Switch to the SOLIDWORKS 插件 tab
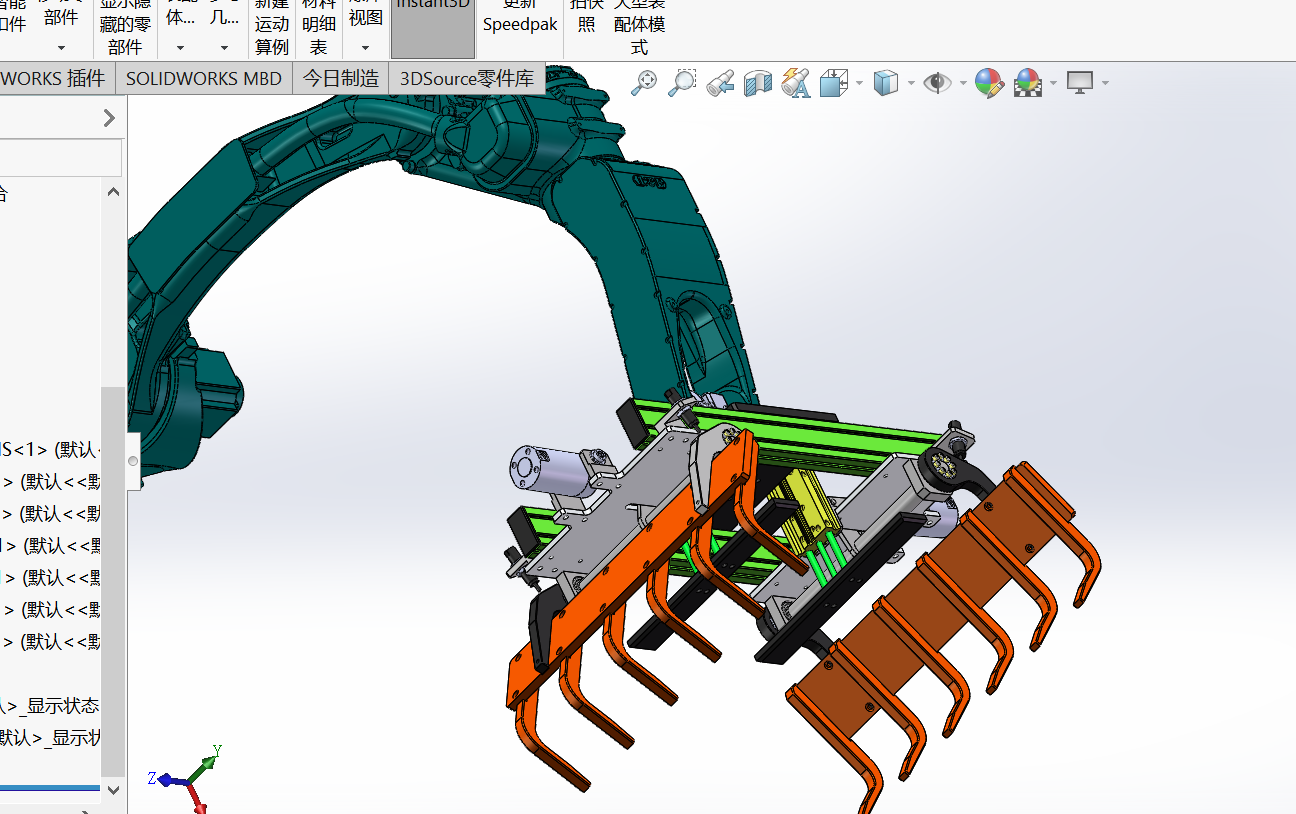 (x=57, y=78)
